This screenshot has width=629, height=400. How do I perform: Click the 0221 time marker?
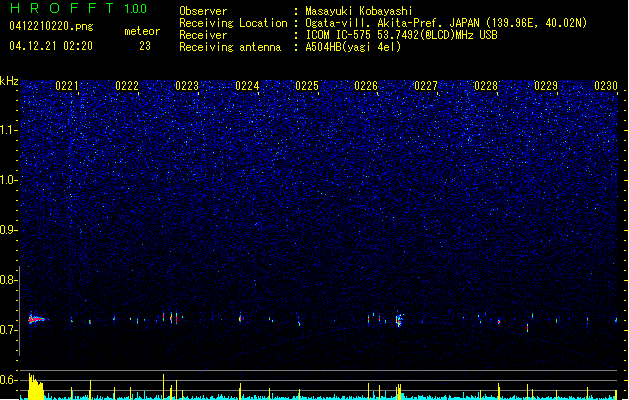click(x=67, y=86)
